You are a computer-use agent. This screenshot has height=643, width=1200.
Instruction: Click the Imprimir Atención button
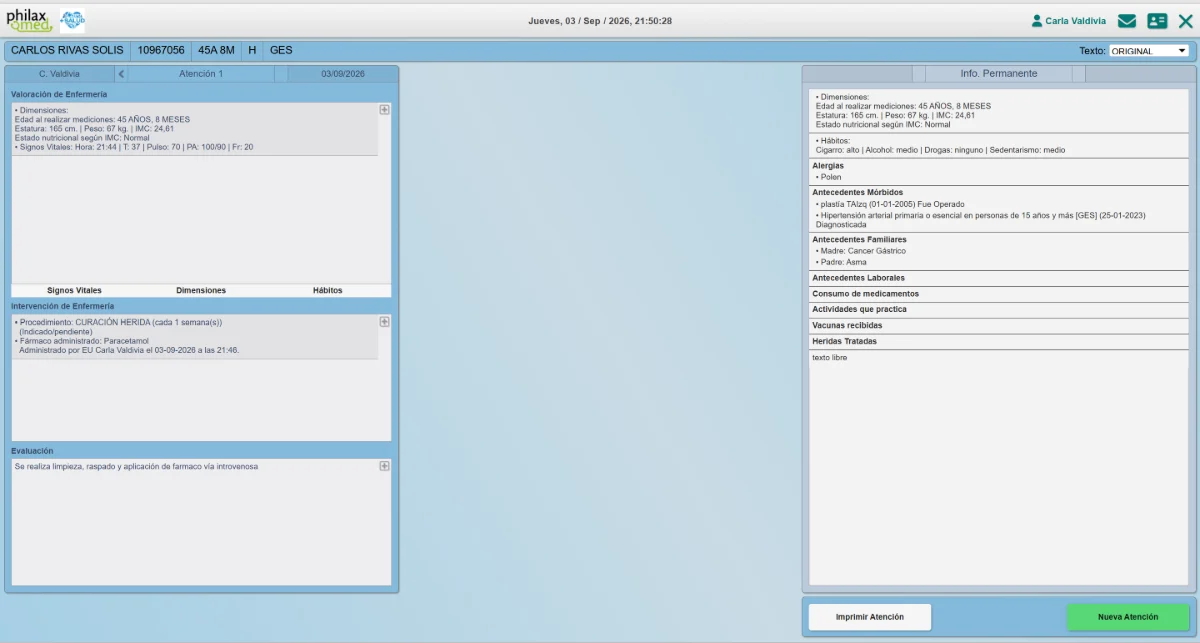870,617
